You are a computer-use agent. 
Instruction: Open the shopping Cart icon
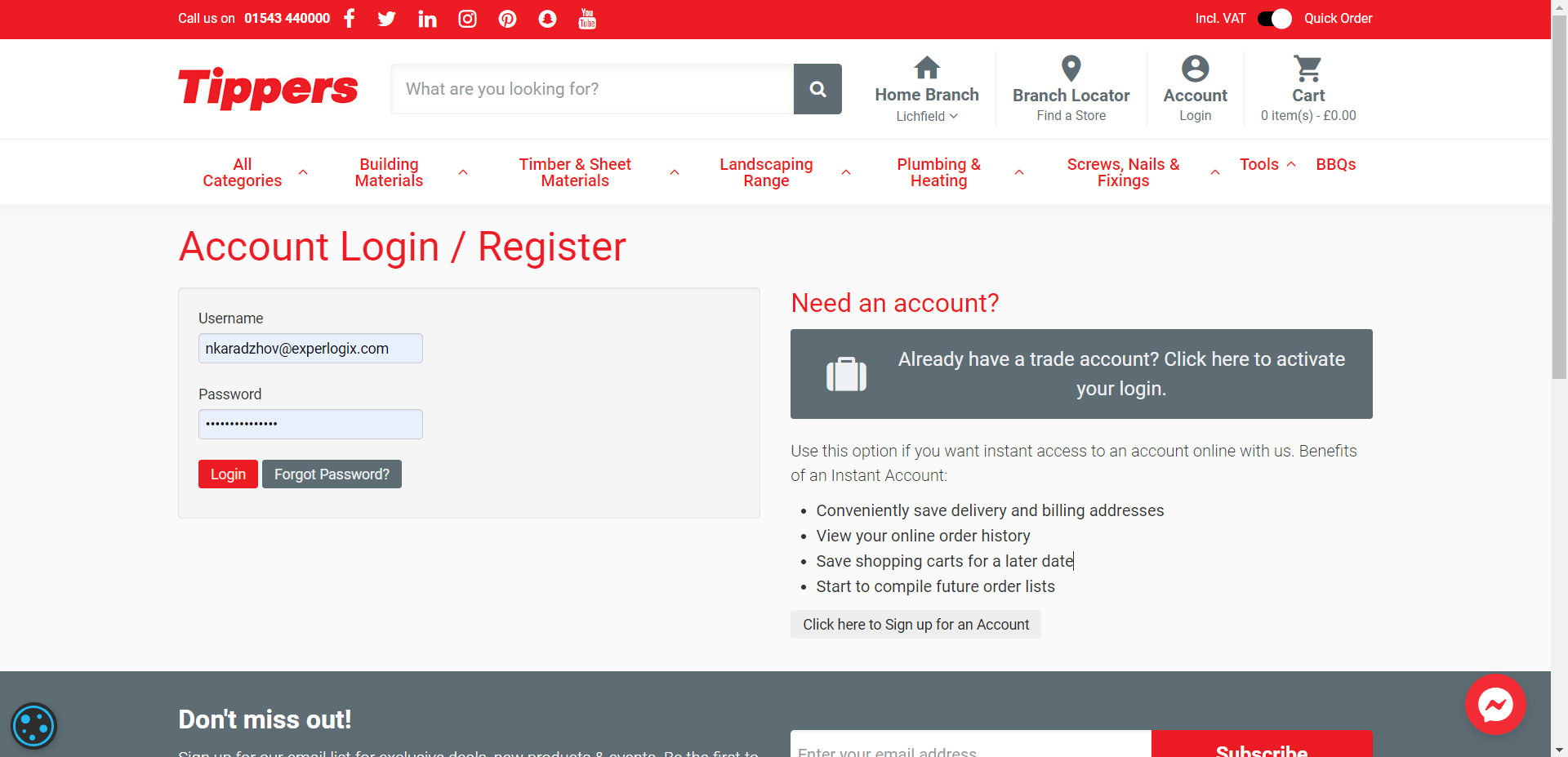click(x=1308, y=69)
